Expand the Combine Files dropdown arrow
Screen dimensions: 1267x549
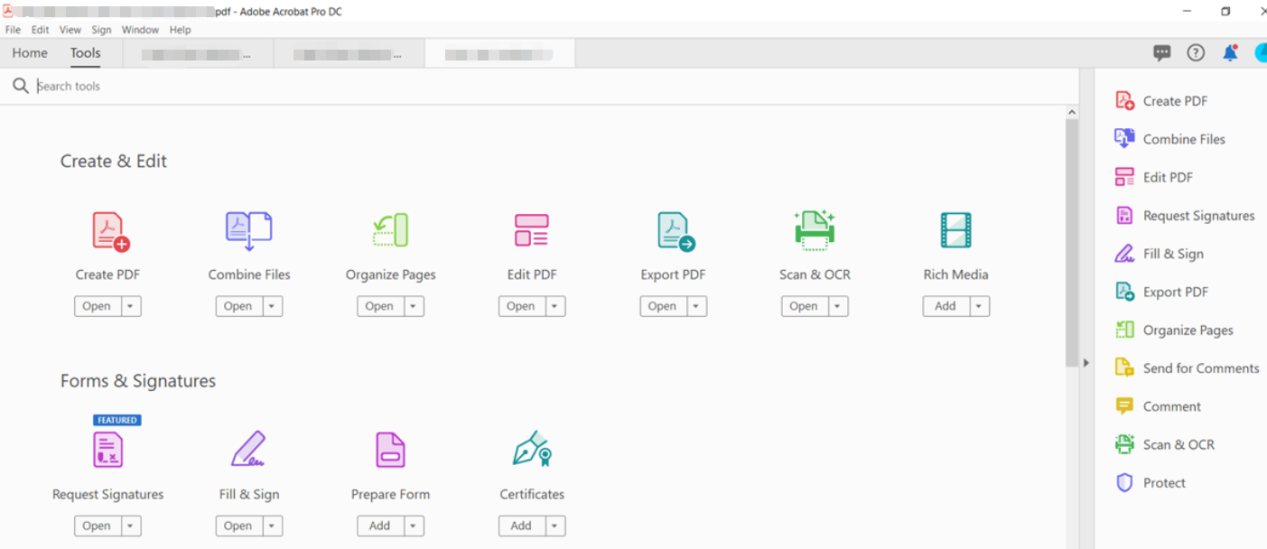pyautogui.click(x=273, y=306)
